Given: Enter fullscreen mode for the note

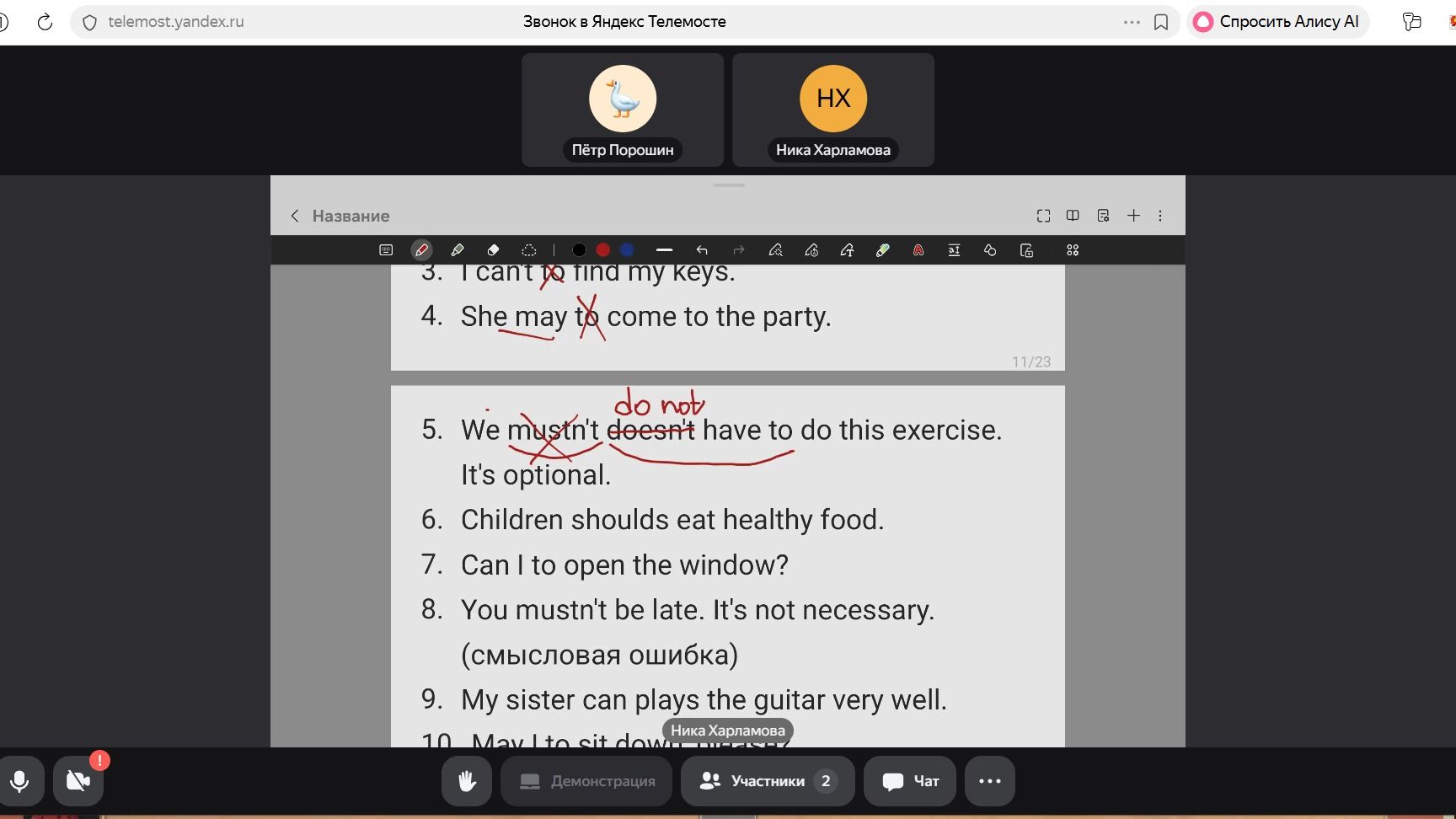Looking at the screenshot, I should pyautogui.click(x=1043, y=216).
